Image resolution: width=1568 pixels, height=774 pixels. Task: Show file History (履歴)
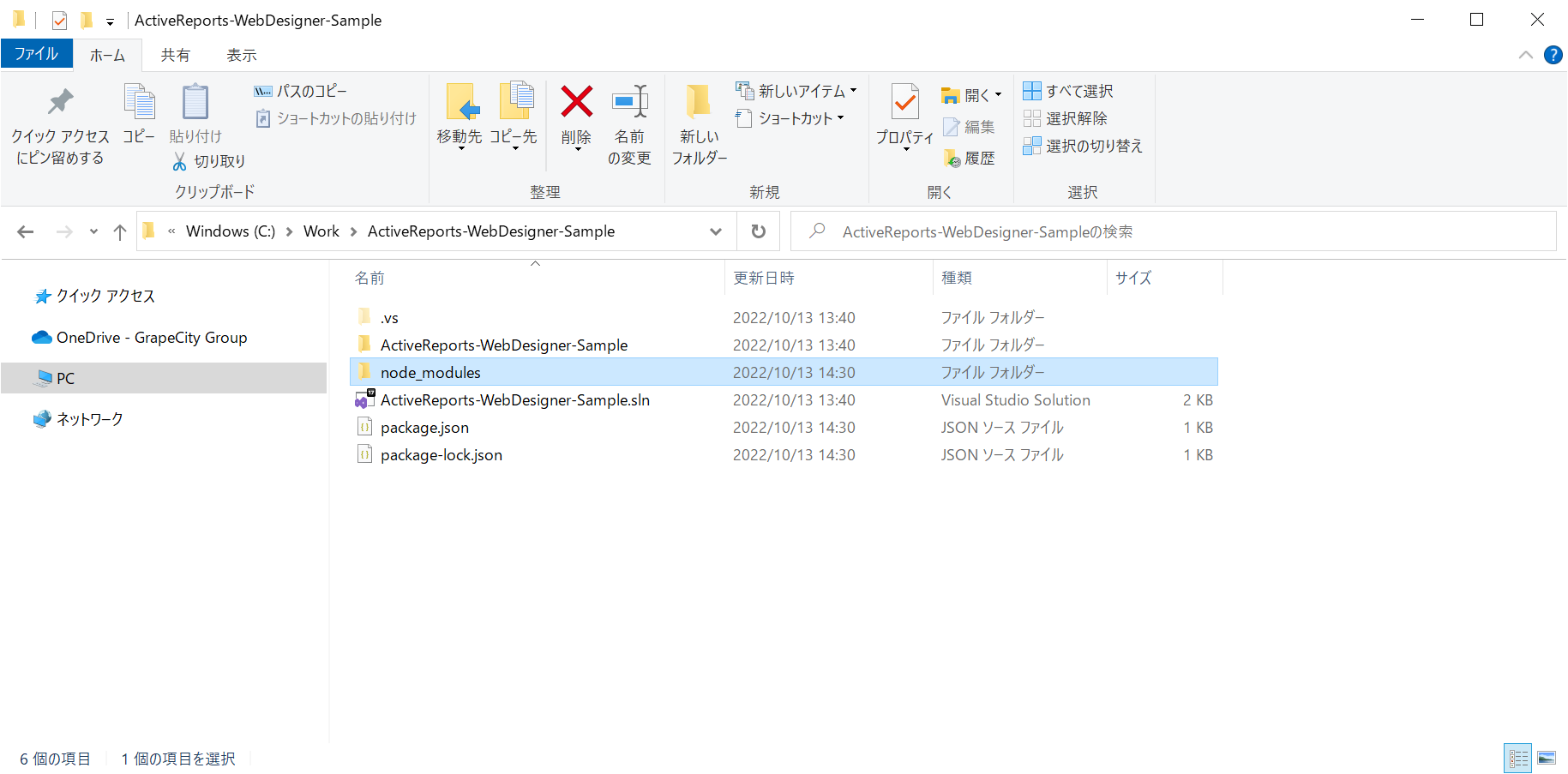pyautogui.click(x=969, y=159)
